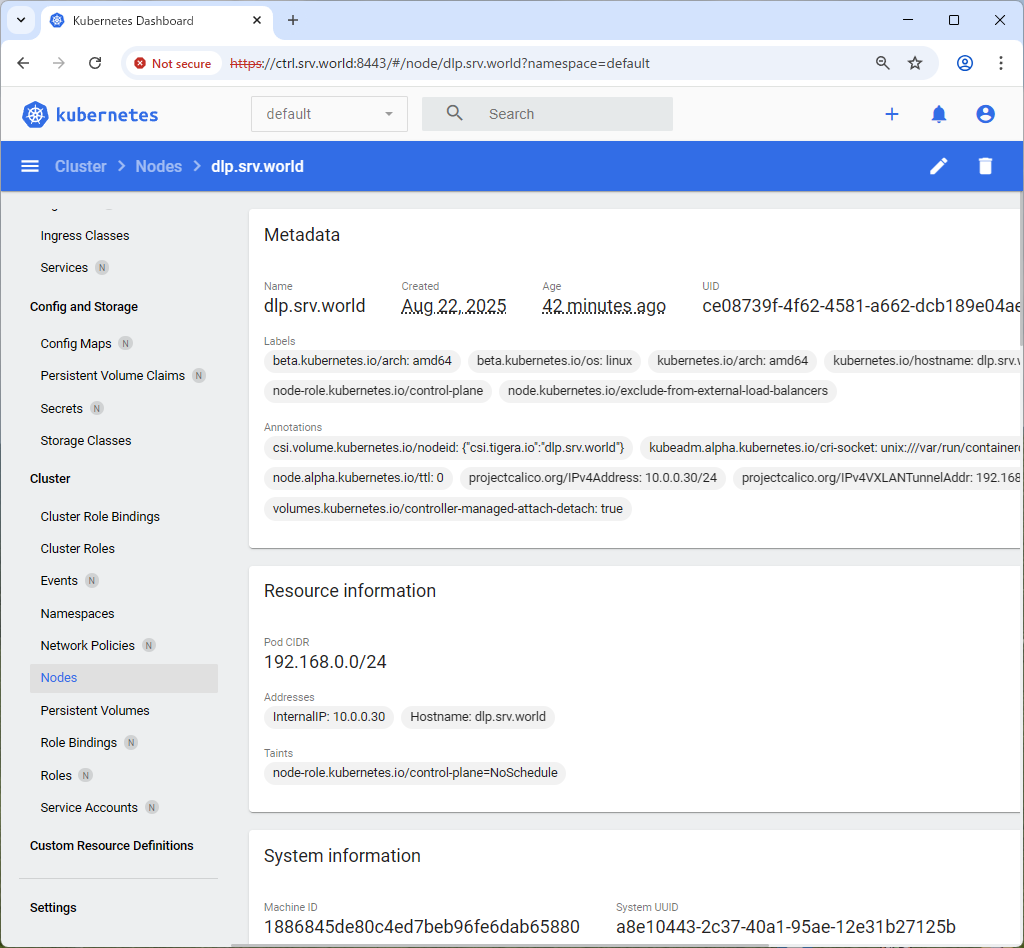Open the default namespace dropdown
The image size is (1024, 948).
329,114
